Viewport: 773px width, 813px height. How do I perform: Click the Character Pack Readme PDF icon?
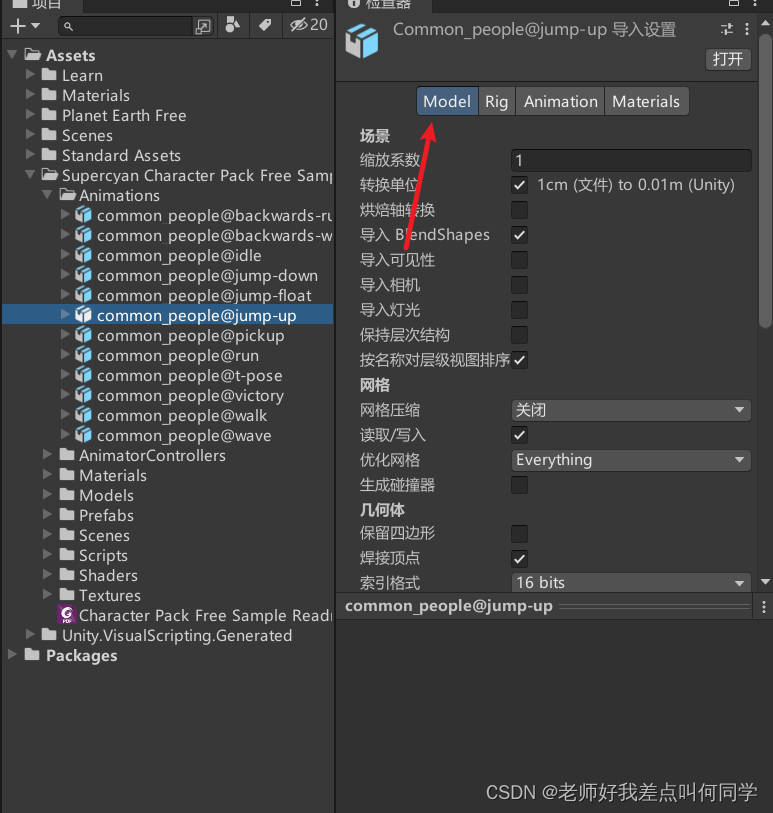point(66,615)
